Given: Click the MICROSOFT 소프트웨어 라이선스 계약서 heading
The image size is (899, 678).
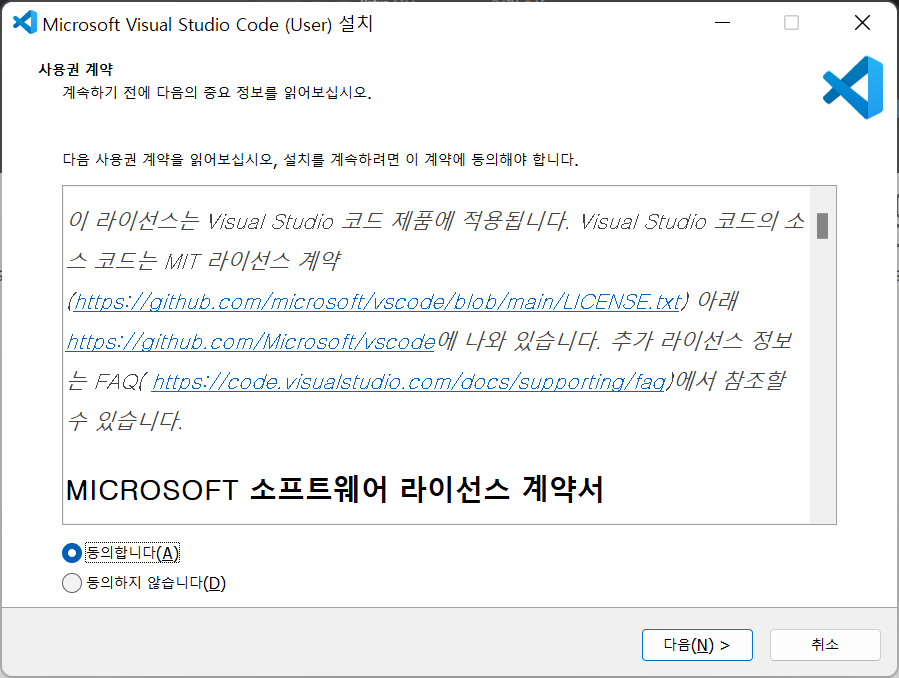Looking at the screenshot, I should [334, 490].
